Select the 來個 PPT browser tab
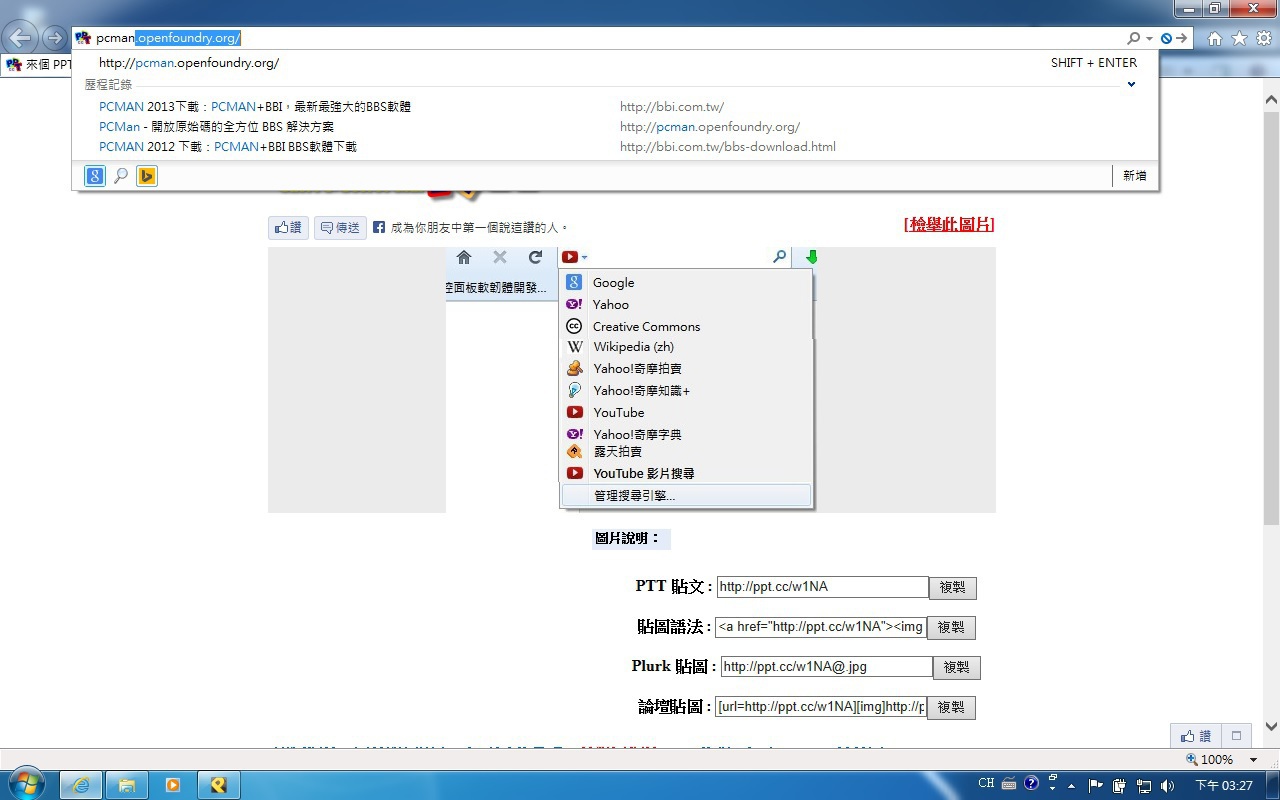Viewport: 1280px width, 800px height. [x=38, y=64]
